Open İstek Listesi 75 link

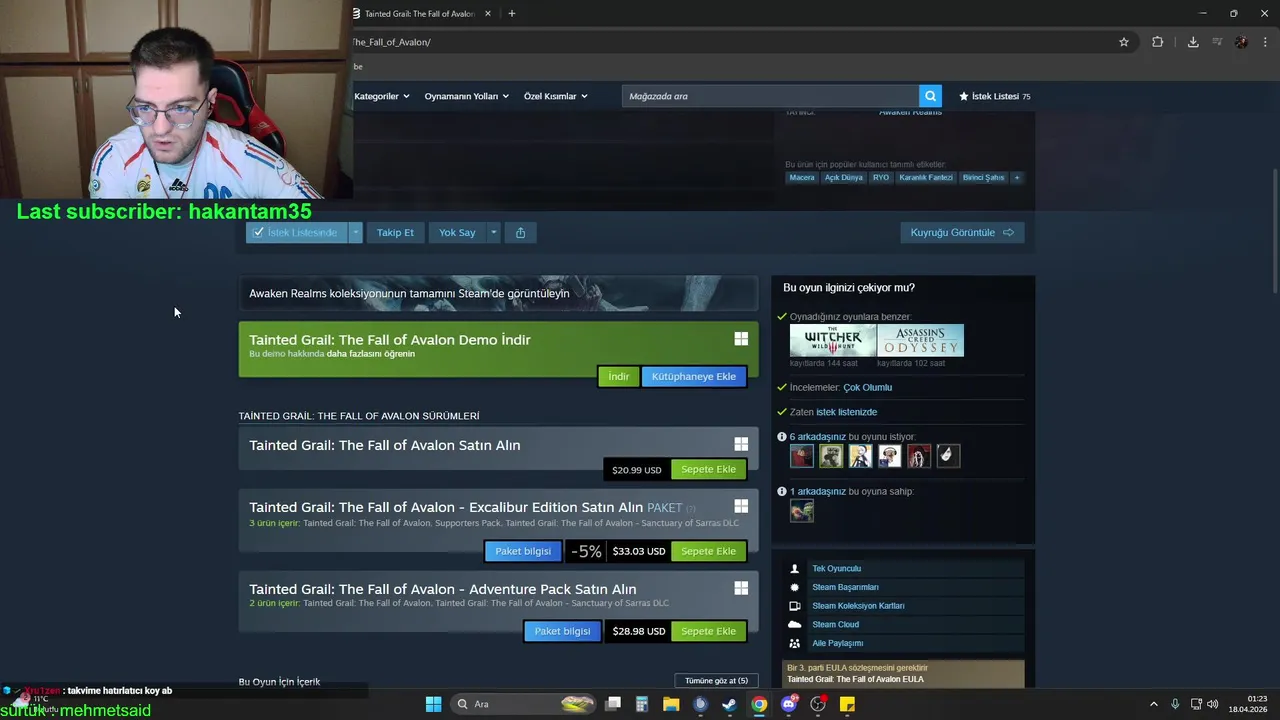[994, 96]
